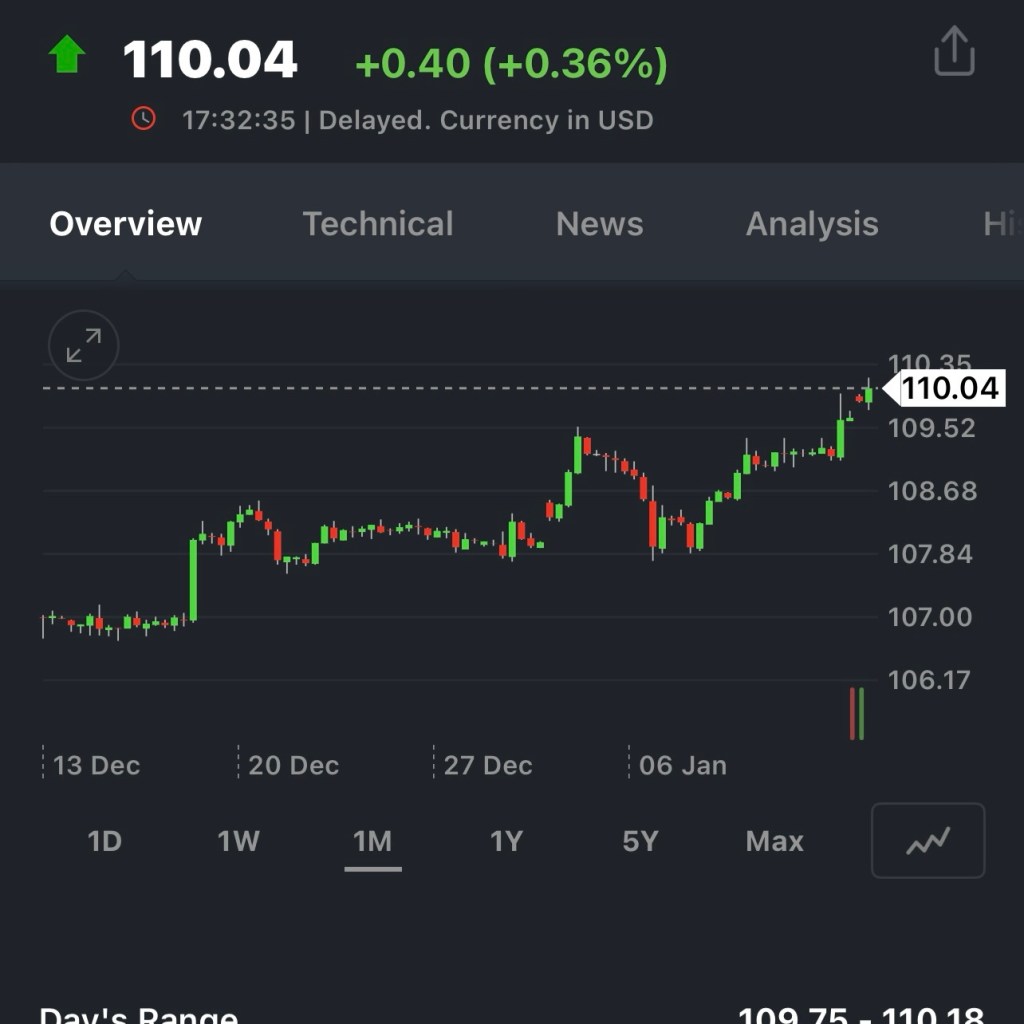Select the 1D chart range
The width and height of the screenshot is (1024, 1024).
pyautogui.click(x=105, y=841)
